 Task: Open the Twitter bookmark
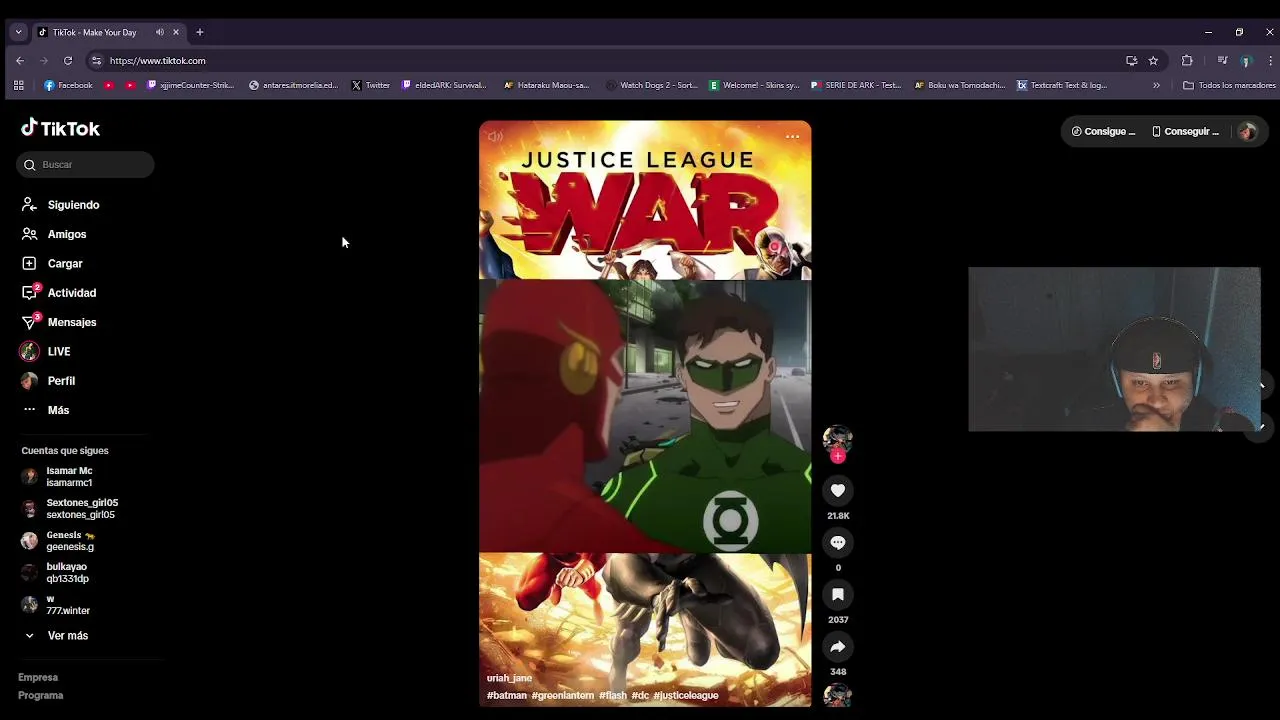371,86
